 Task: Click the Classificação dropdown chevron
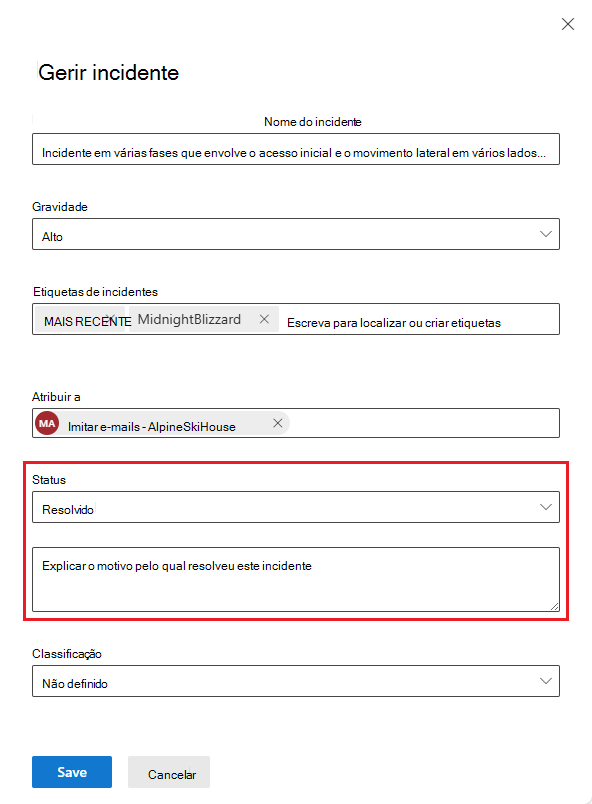[546, 680]
